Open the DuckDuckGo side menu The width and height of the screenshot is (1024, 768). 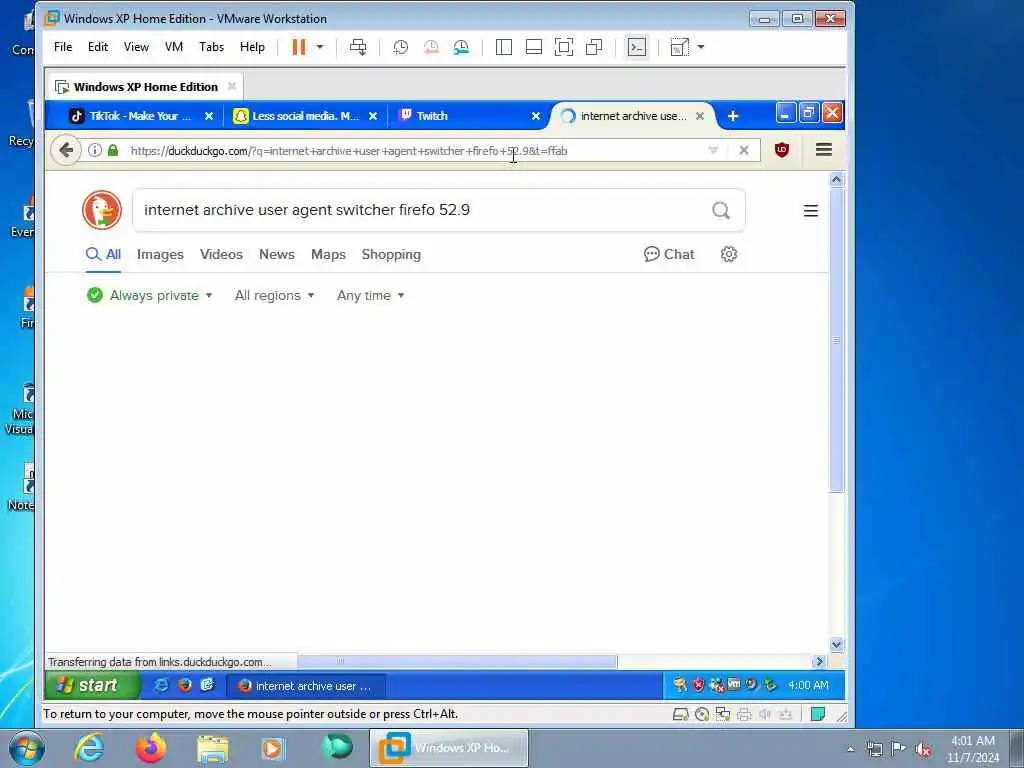(810, 210)
